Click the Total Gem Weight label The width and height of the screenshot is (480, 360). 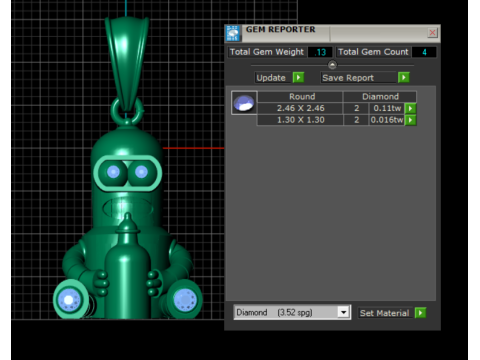click(x=267, y=52)
